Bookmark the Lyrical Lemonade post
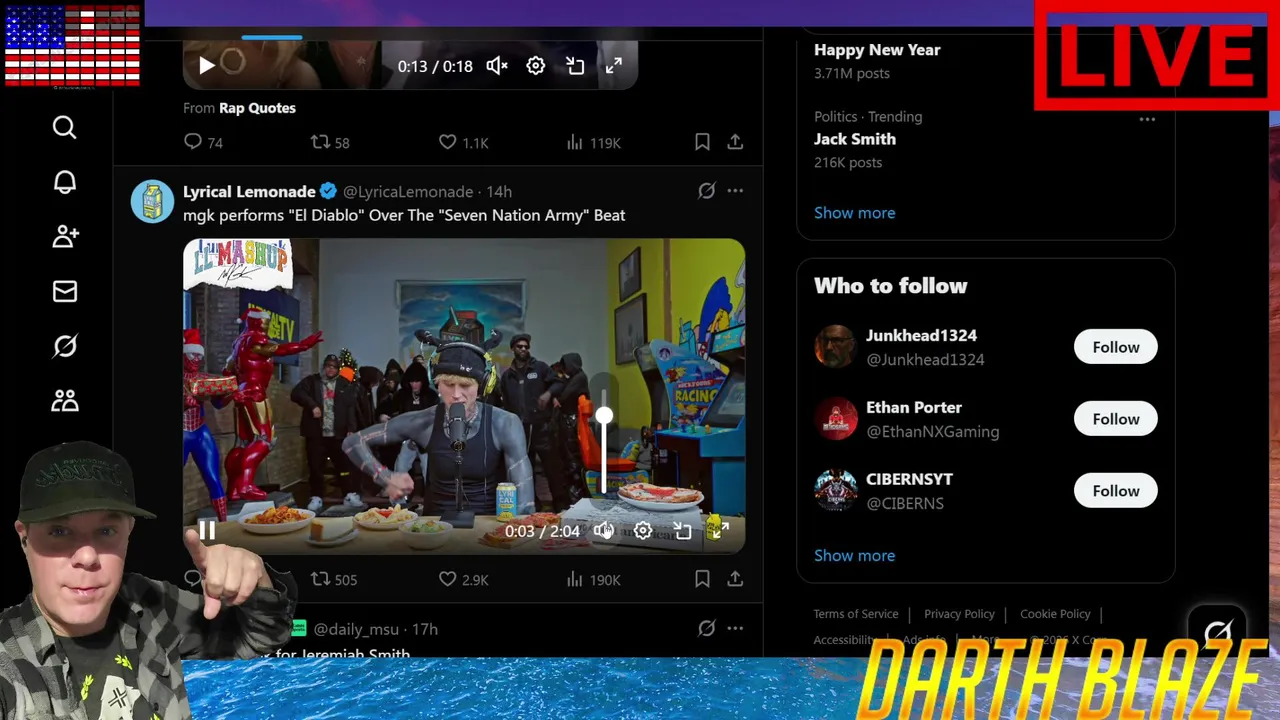Viewport: 1280px width, 720px height. point(702,579)
